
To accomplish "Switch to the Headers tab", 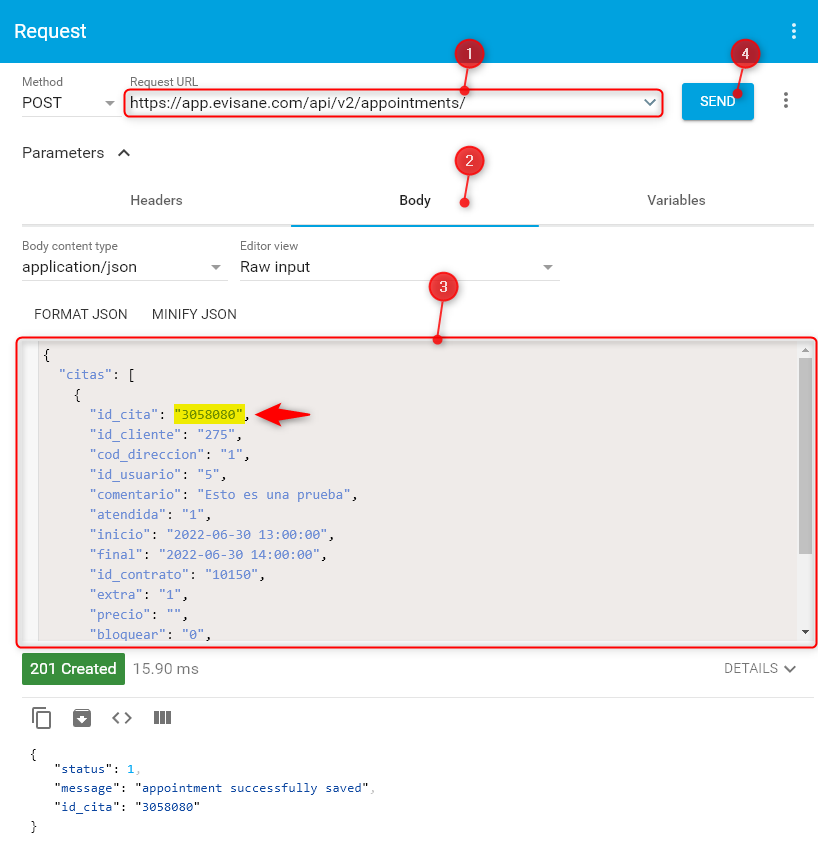I will (156, 200).
